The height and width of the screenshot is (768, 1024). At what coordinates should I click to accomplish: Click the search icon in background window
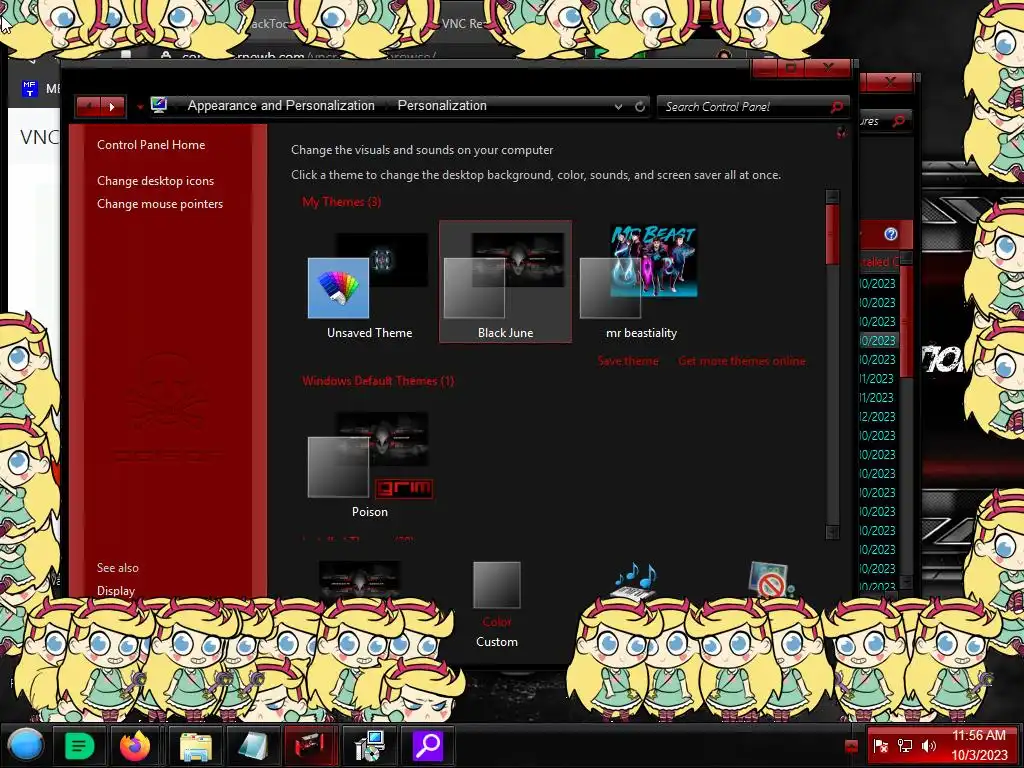(x=899, y=121)
